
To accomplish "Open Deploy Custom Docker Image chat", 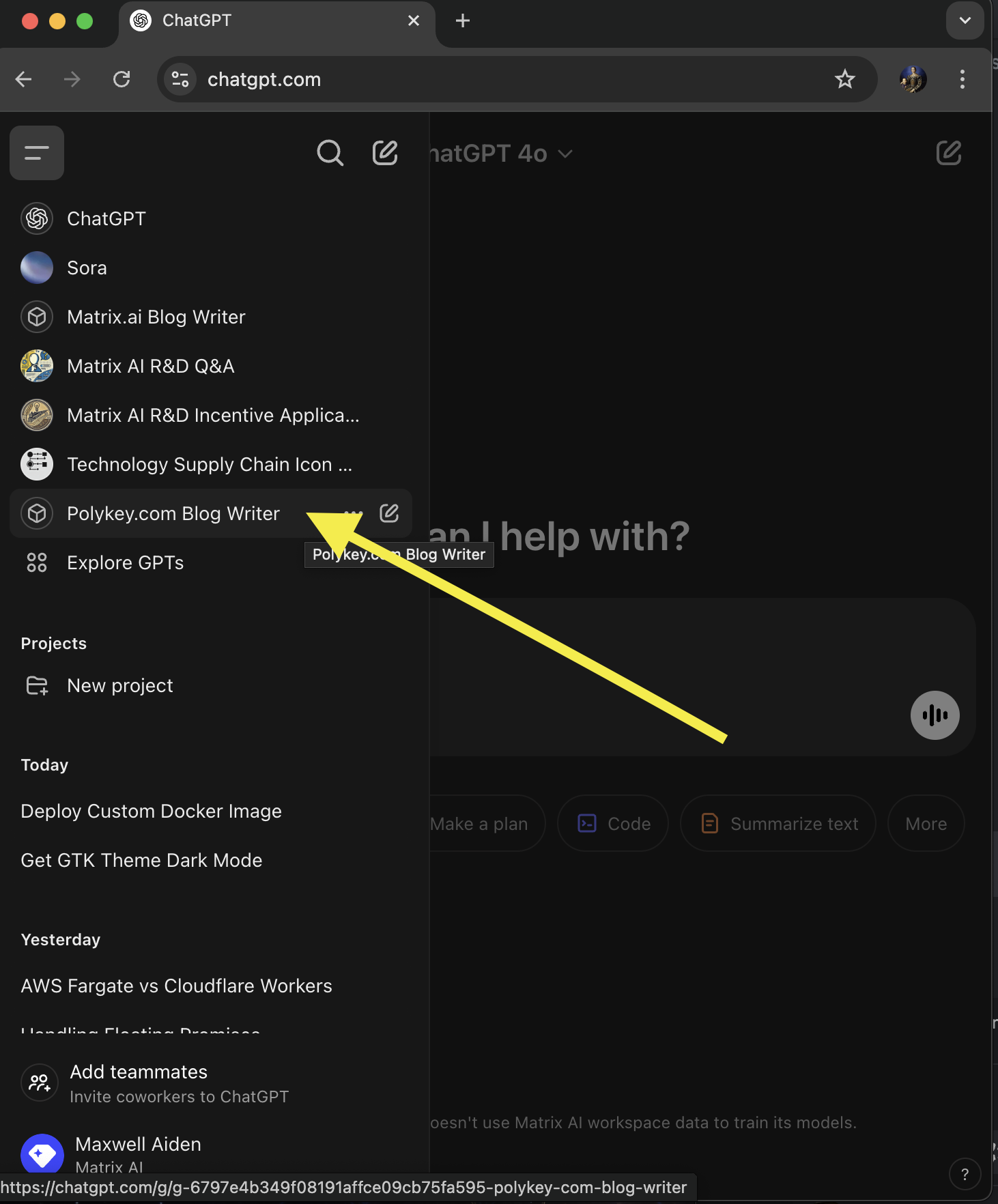I will (x=210, y=811).
